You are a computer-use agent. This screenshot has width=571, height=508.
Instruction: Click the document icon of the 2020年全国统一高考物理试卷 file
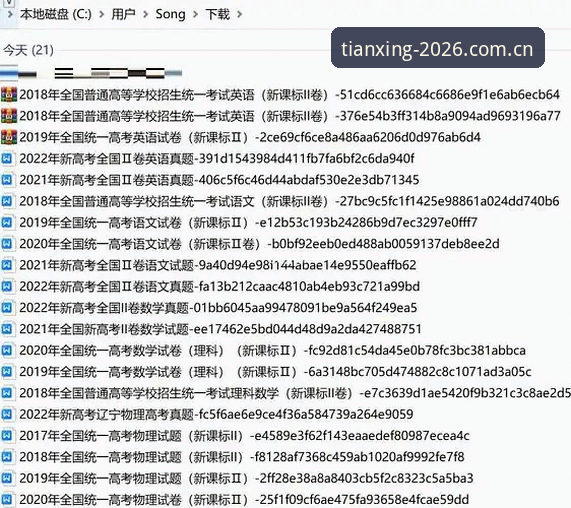pyautogui.click(x=8, y=500)
